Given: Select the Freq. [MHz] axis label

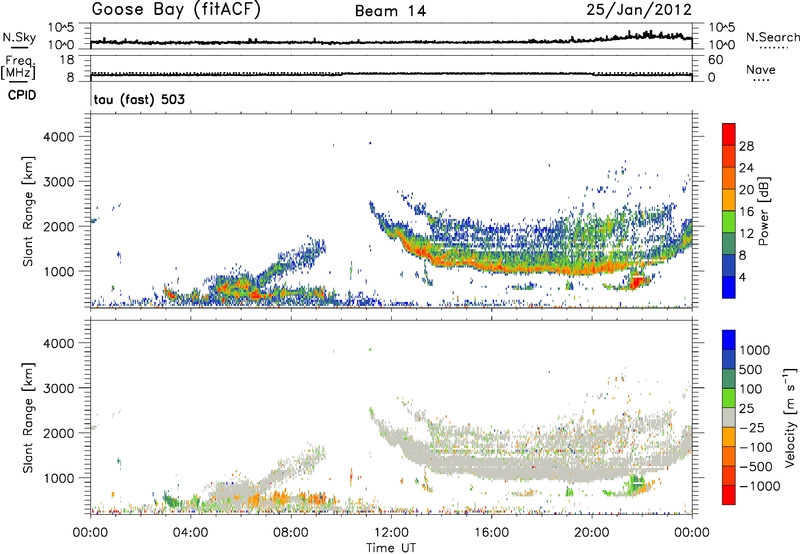Looking at the screenshot, I should pyautogui.click(x=18, y=68).
